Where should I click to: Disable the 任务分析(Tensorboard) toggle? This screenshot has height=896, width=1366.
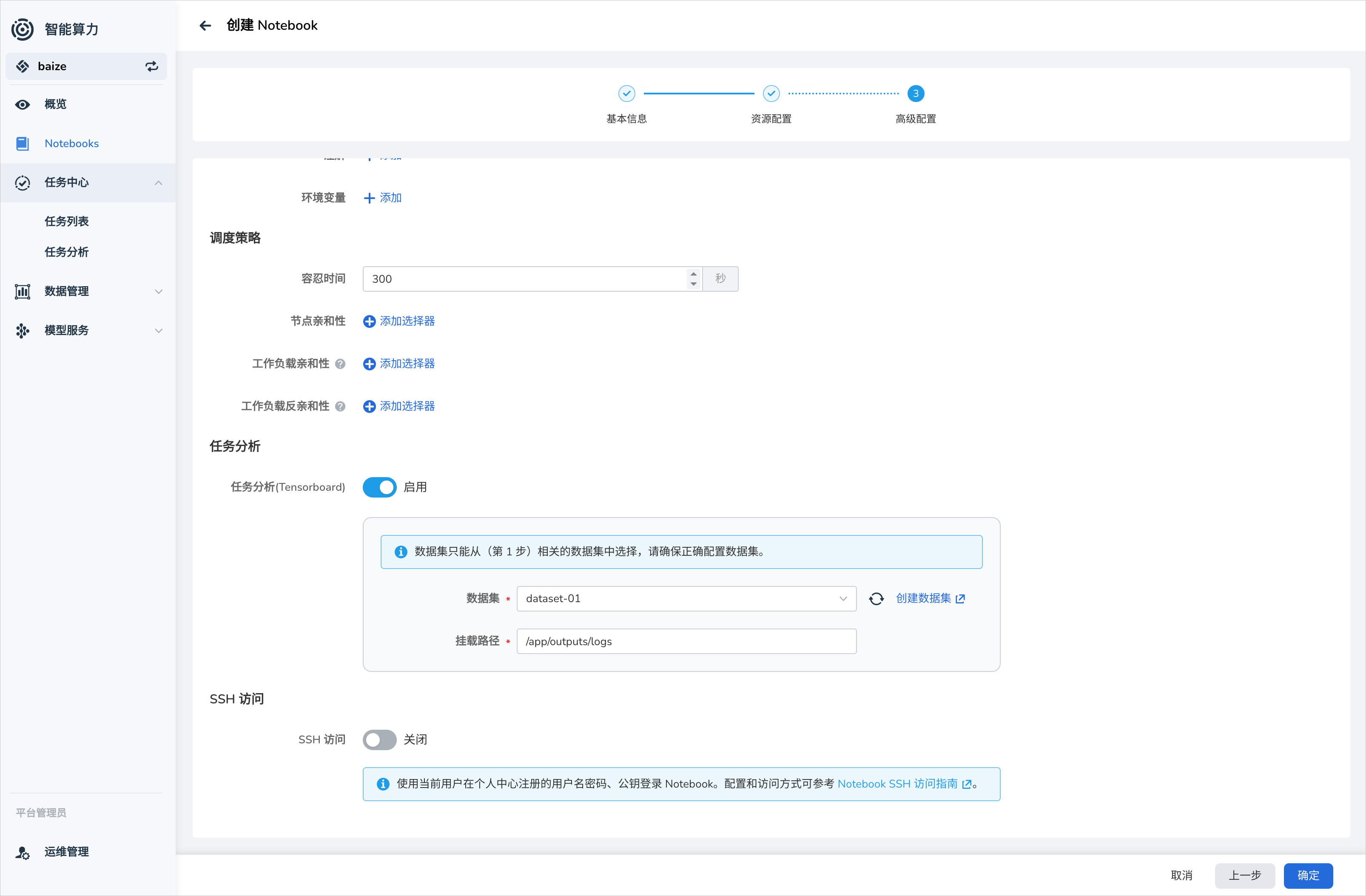(379, 487)
